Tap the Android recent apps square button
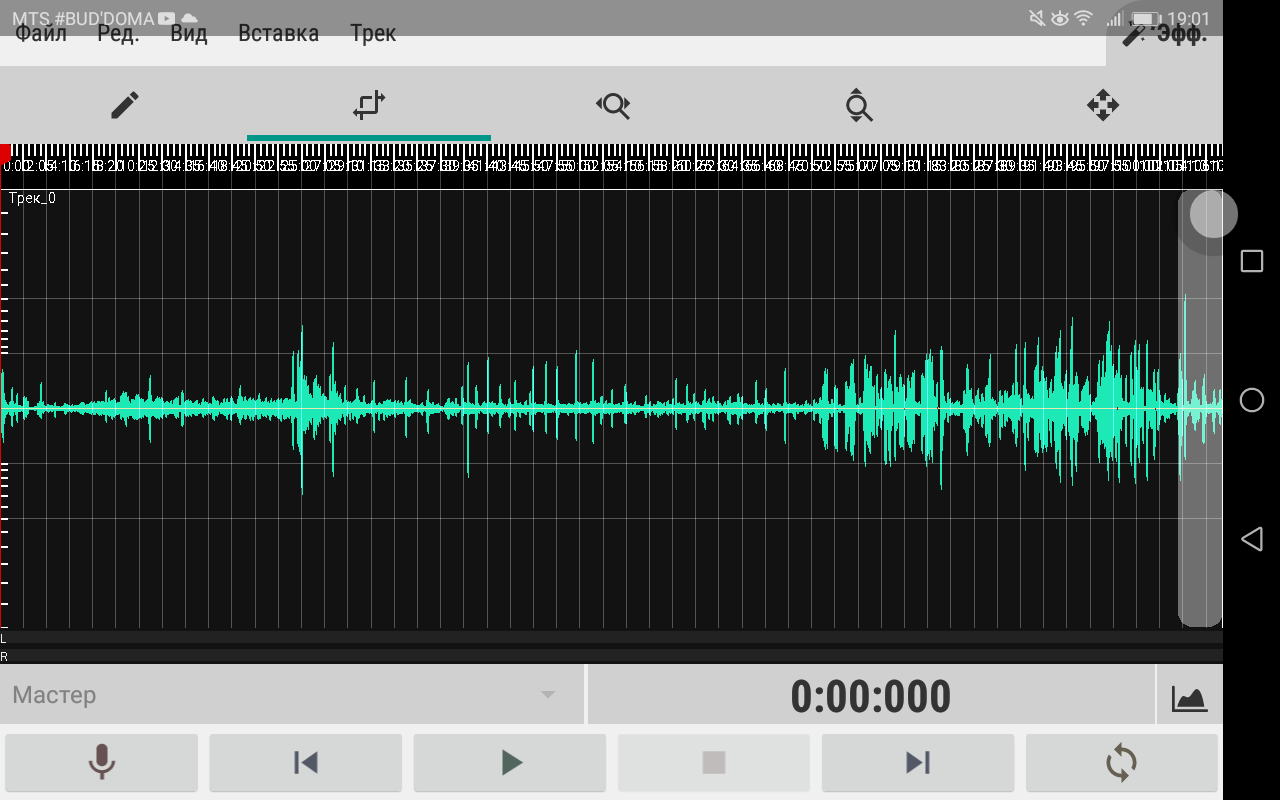Screen dimensions: 1280x800 point(1251,261)
